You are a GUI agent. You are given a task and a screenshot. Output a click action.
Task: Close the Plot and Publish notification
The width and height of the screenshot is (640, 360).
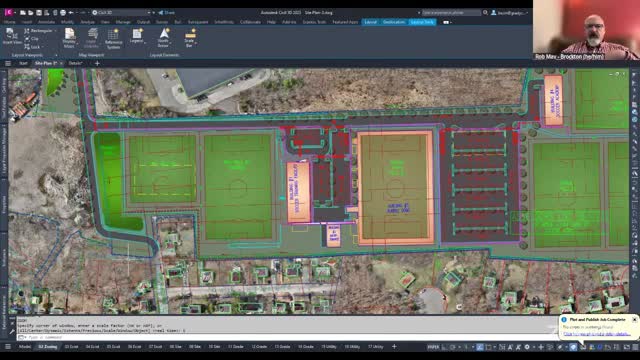coord(634,320)
